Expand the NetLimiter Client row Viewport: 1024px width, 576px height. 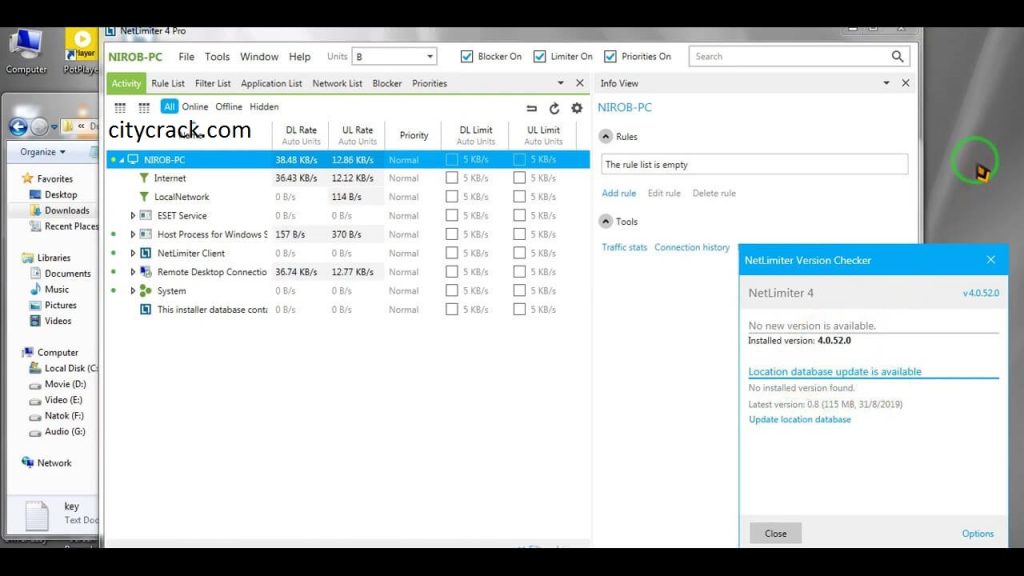coord(133,253)
